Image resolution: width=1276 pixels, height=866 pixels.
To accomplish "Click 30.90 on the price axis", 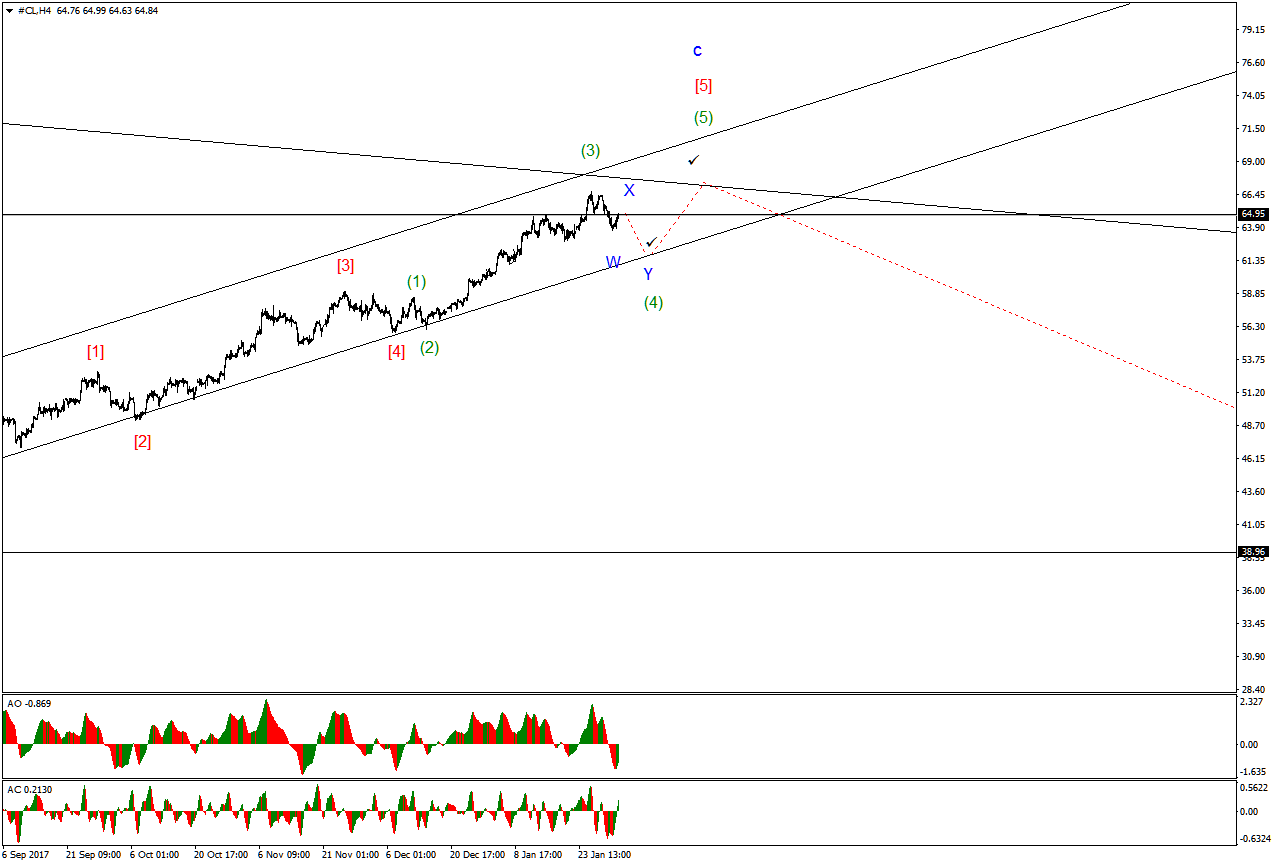I will click(x=1254, y=657).
